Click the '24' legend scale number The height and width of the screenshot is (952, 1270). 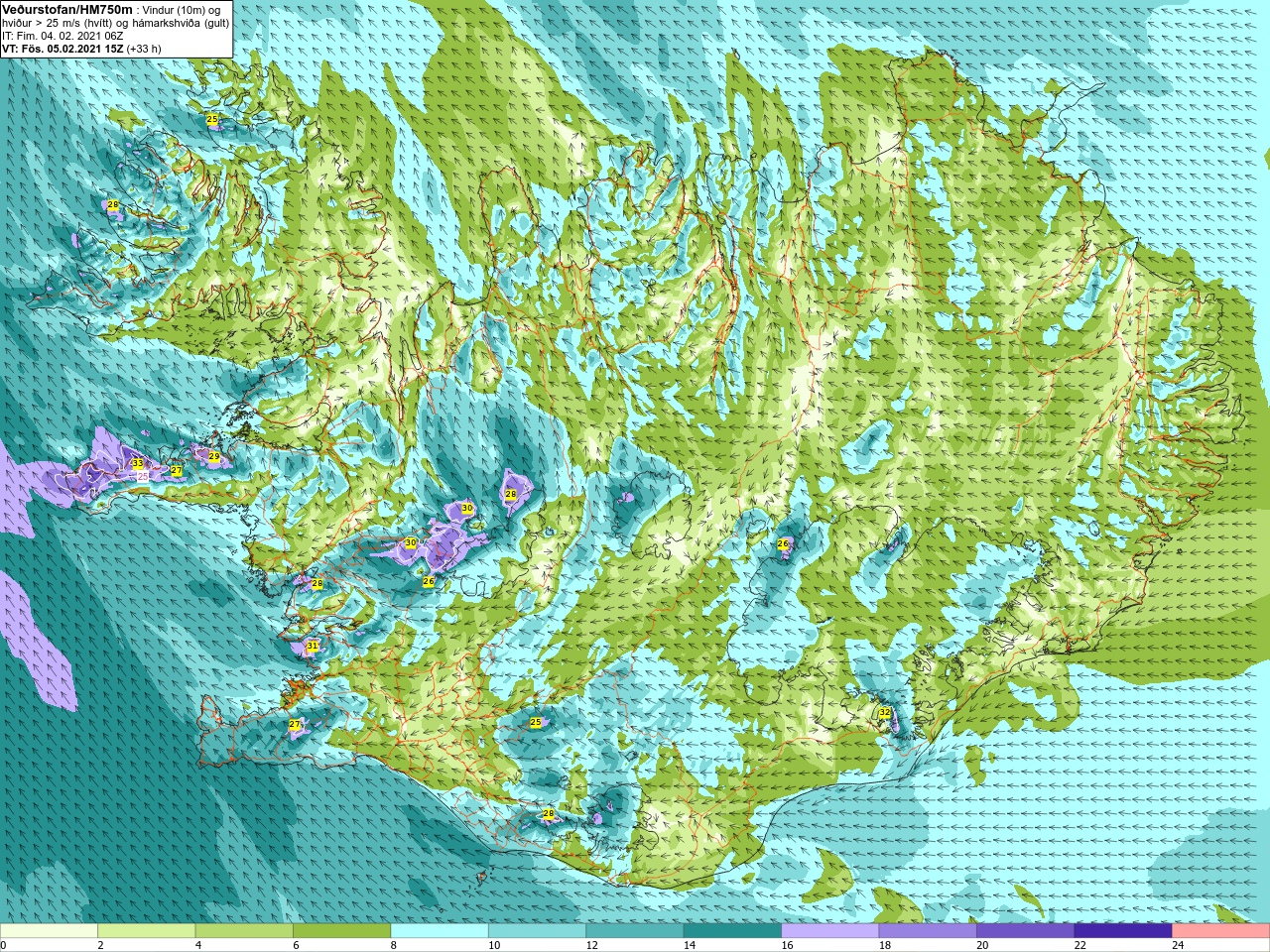[x=1178, y=945]
